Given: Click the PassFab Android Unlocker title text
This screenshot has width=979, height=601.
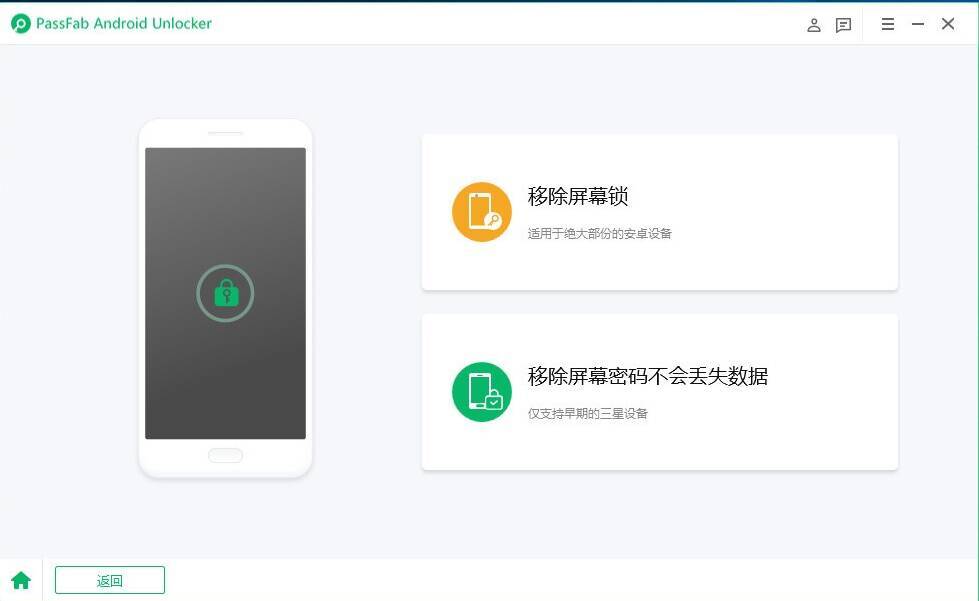Looking at the screenshot, I should 124,24.
